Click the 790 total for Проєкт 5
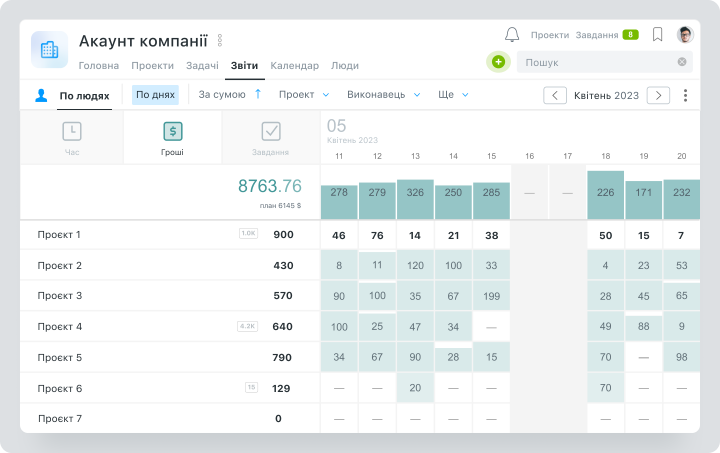The image size is (720, 453). point(282,358)
